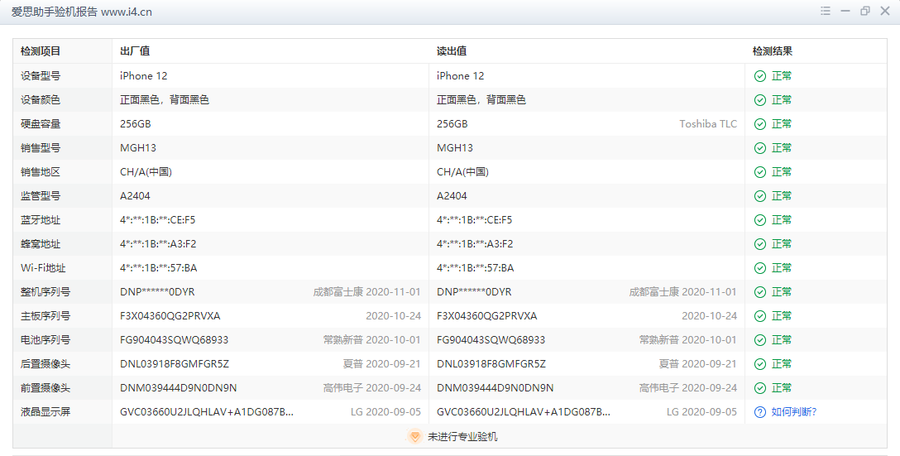Click factory LCD serial GVC03660U2JLQHLAV
900x456 pixels.
207,412
